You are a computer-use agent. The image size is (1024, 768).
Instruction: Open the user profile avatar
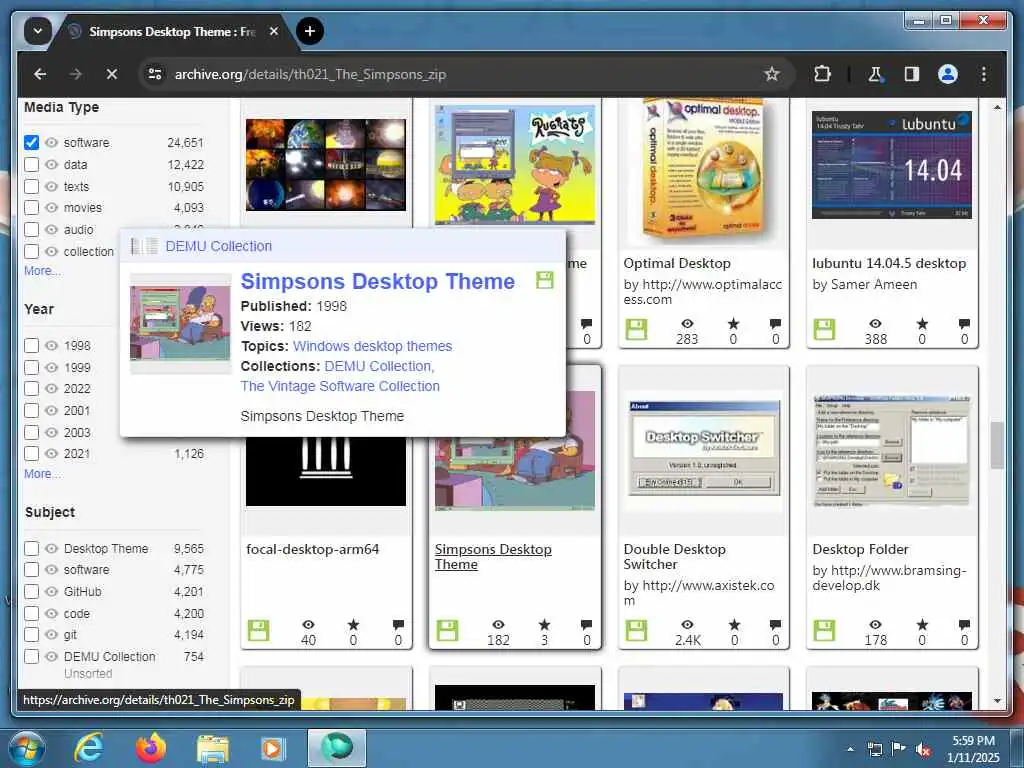pos(948,74)
